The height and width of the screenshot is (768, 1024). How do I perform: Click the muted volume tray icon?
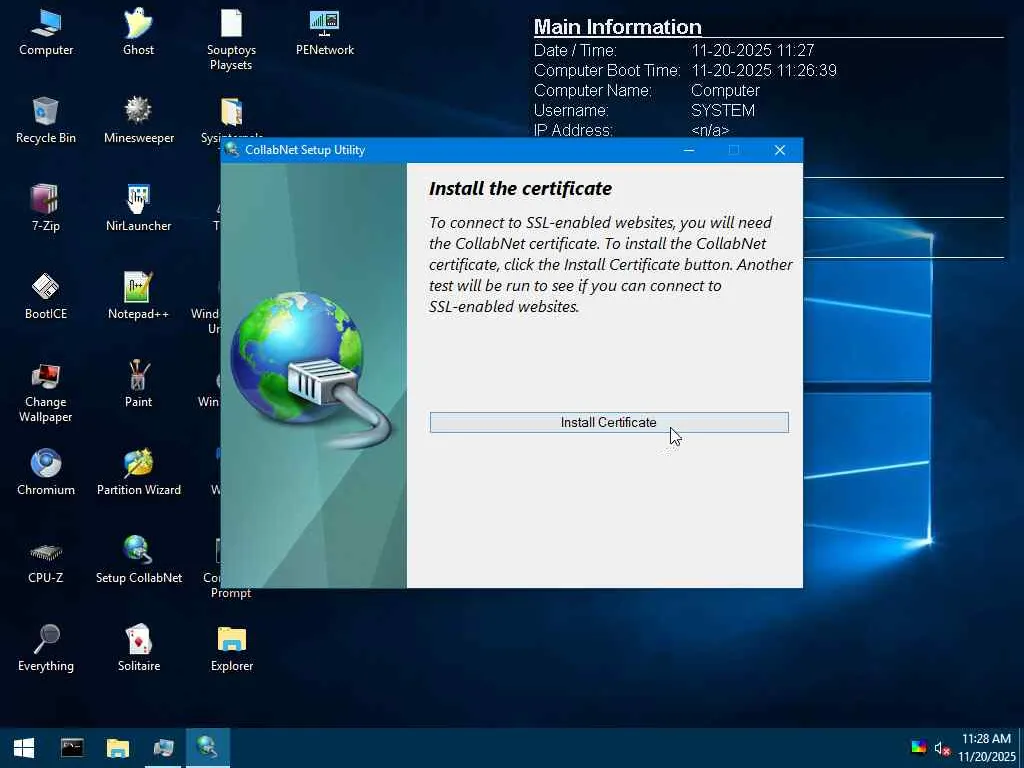tap(941, 748)
